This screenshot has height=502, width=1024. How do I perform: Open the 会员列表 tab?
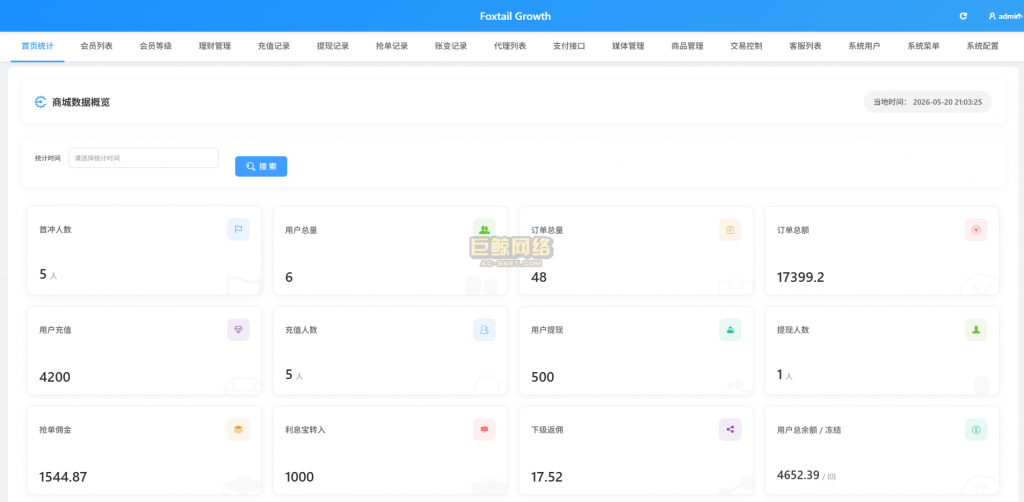tap(97, 46)
